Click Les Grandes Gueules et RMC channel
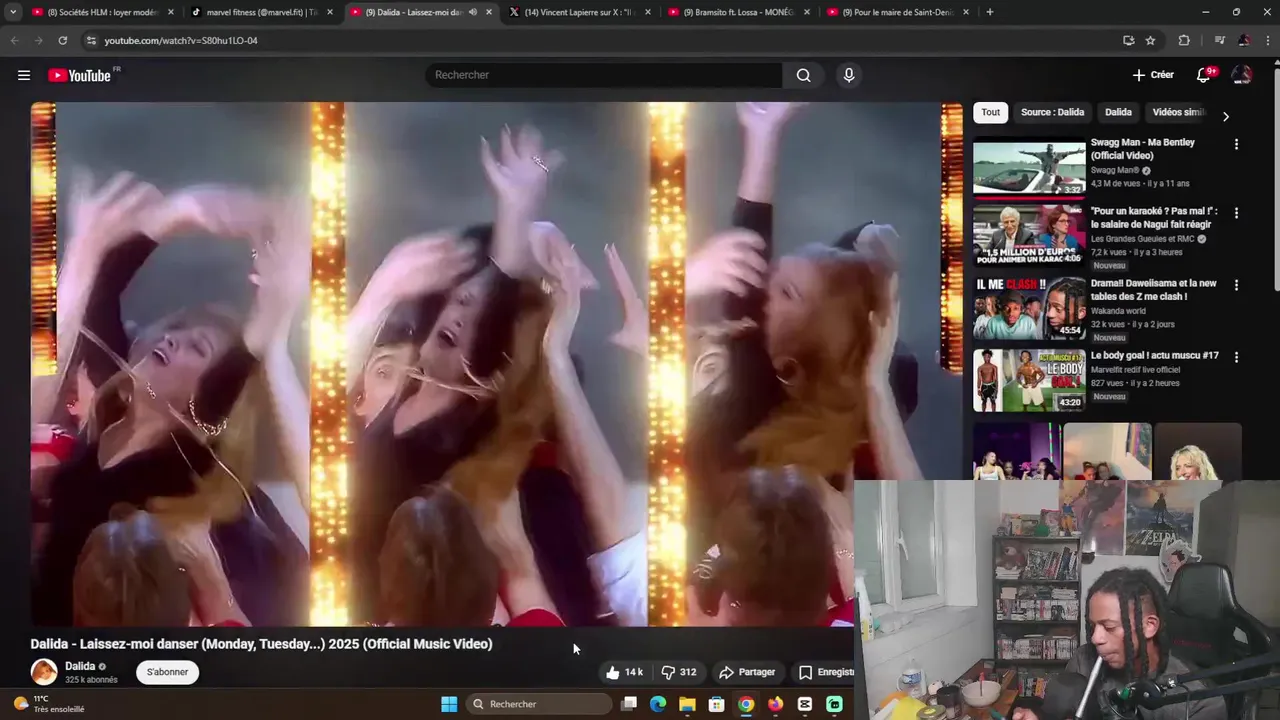Viewport: 1280px width, 720px height. pos(1144,239)
